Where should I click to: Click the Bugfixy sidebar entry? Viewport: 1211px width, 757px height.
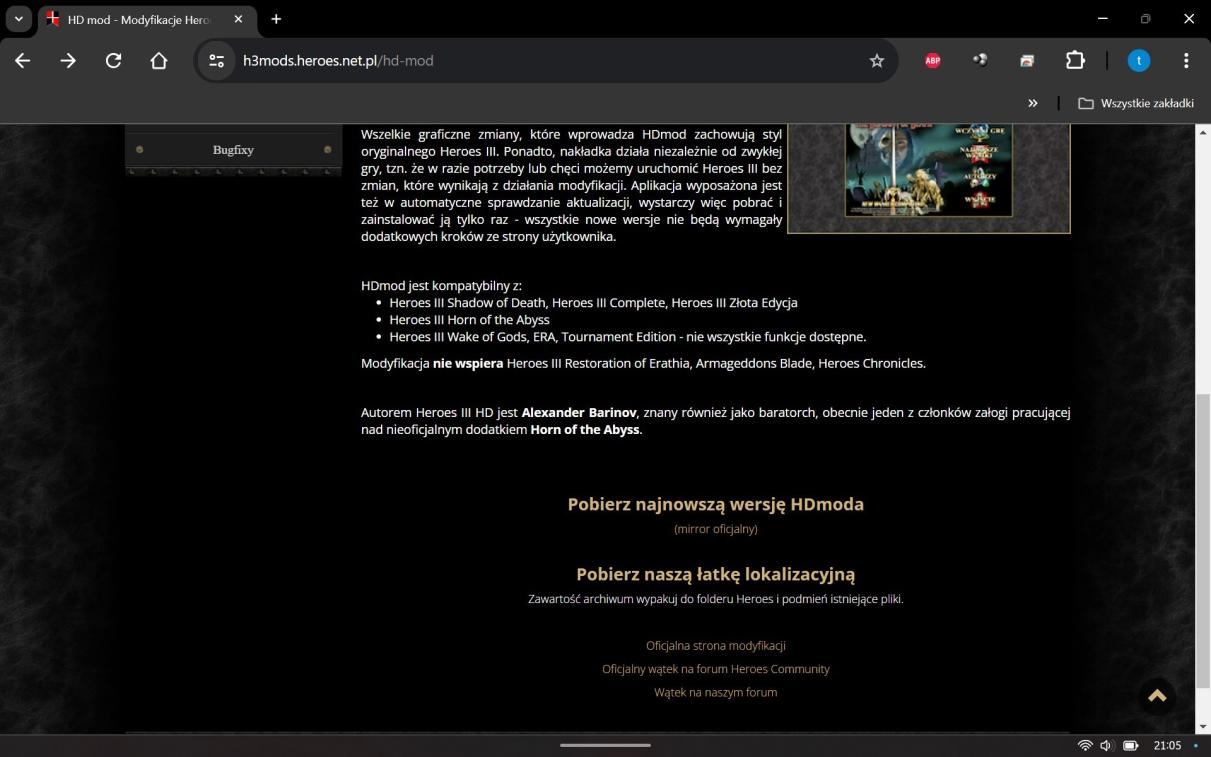[x=232, y=150]
